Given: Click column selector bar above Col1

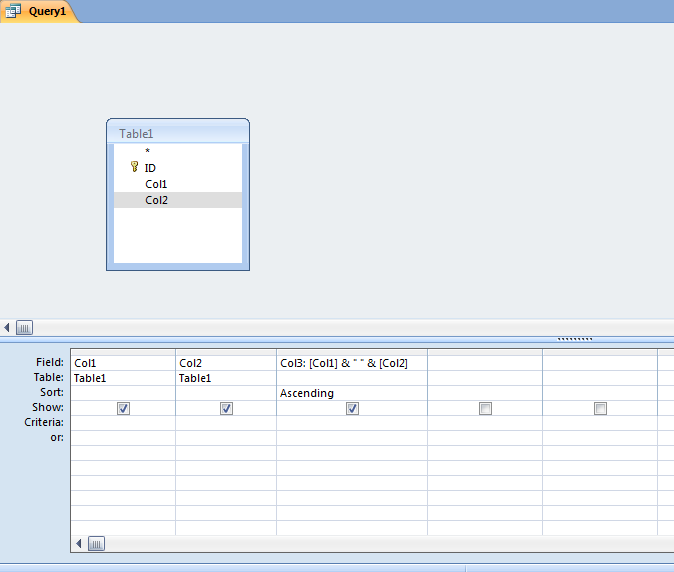Looking at the screenshot, I should coord(123,352).
